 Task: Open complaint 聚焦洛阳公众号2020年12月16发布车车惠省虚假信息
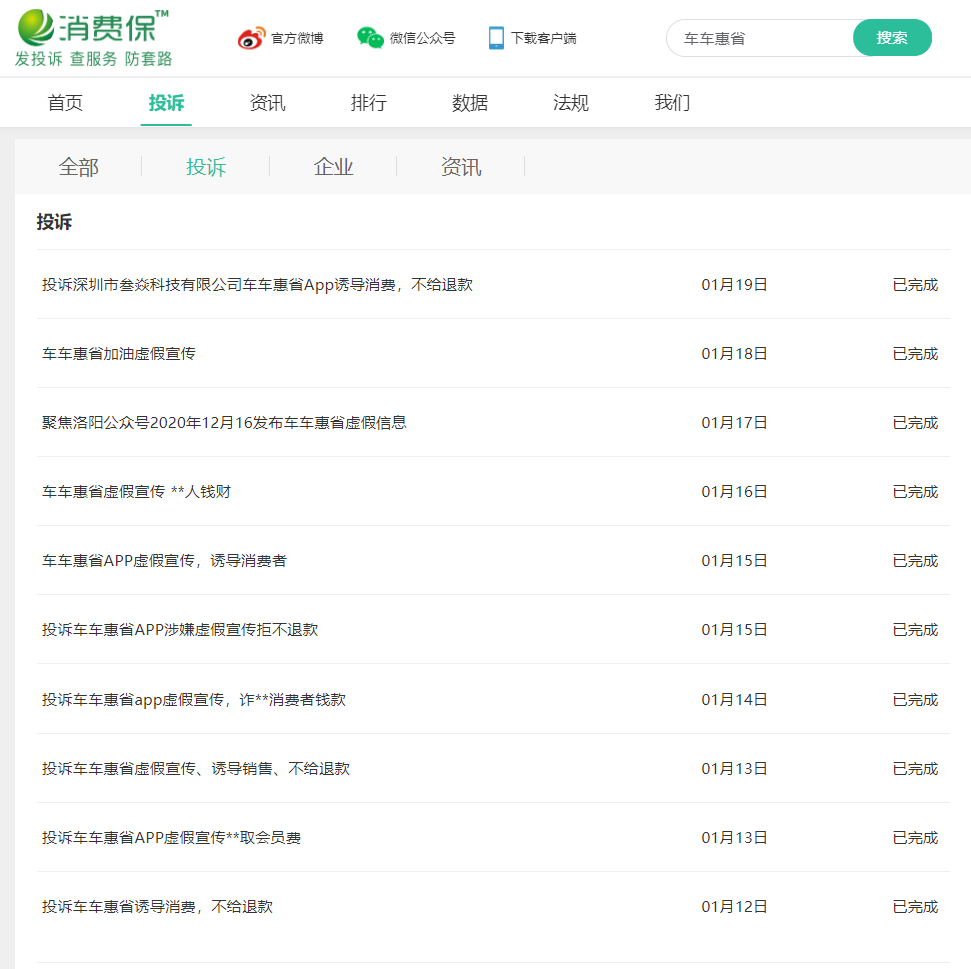[x=224, y=423]
